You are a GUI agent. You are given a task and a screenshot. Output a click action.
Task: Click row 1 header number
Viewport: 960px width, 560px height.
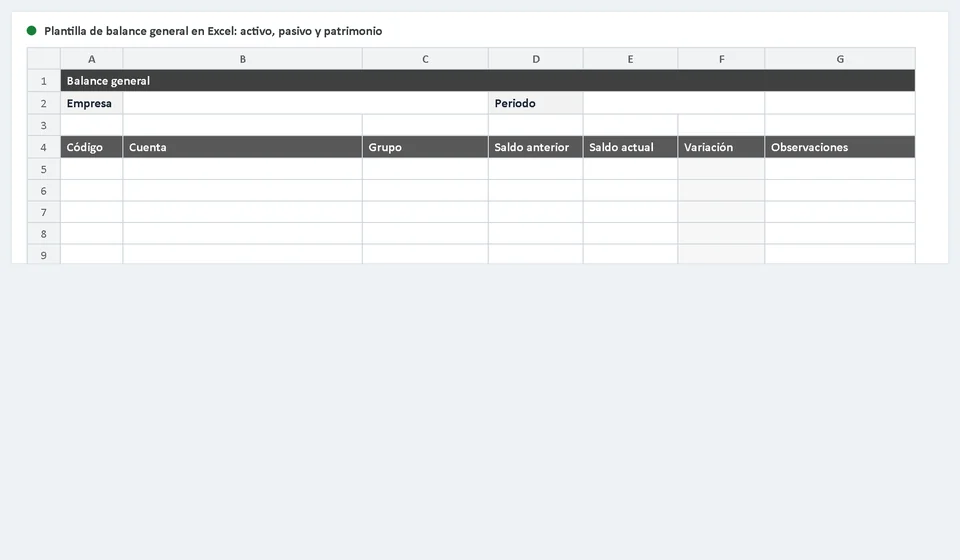(43, 81)
